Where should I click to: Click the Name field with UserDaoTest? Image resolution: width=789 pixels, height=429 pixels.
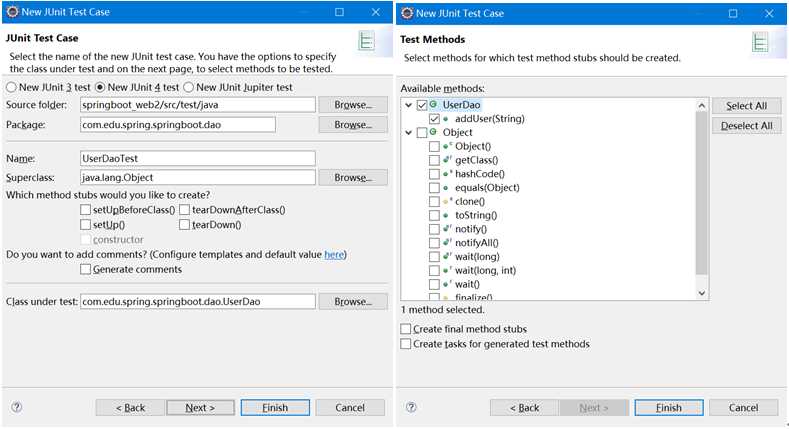tap(198, 158)
